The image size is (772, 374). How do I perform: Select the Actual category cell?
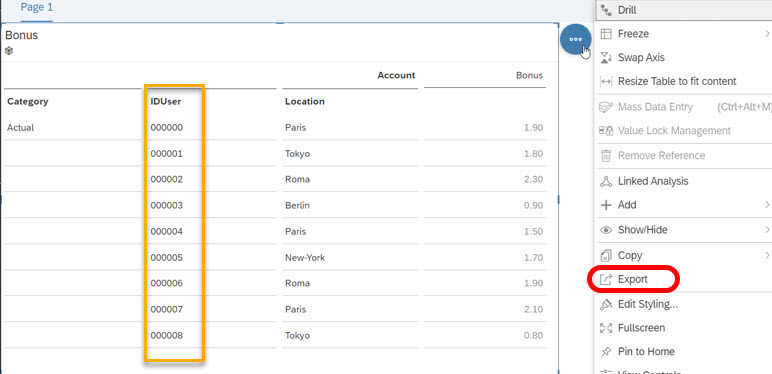point(21,127)
